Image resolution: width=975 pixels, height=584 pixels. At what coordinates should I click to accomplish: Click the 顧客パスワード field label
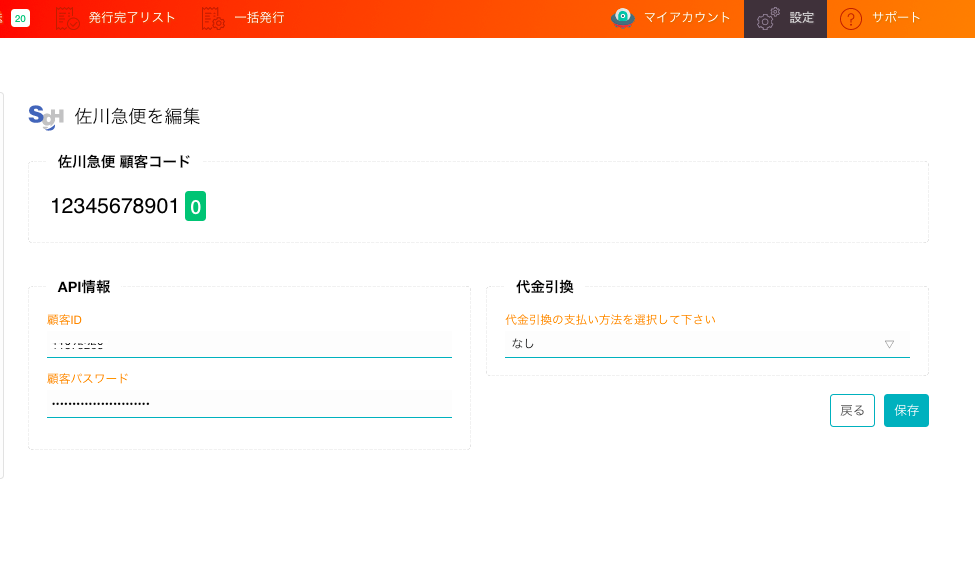coord(88,378)
